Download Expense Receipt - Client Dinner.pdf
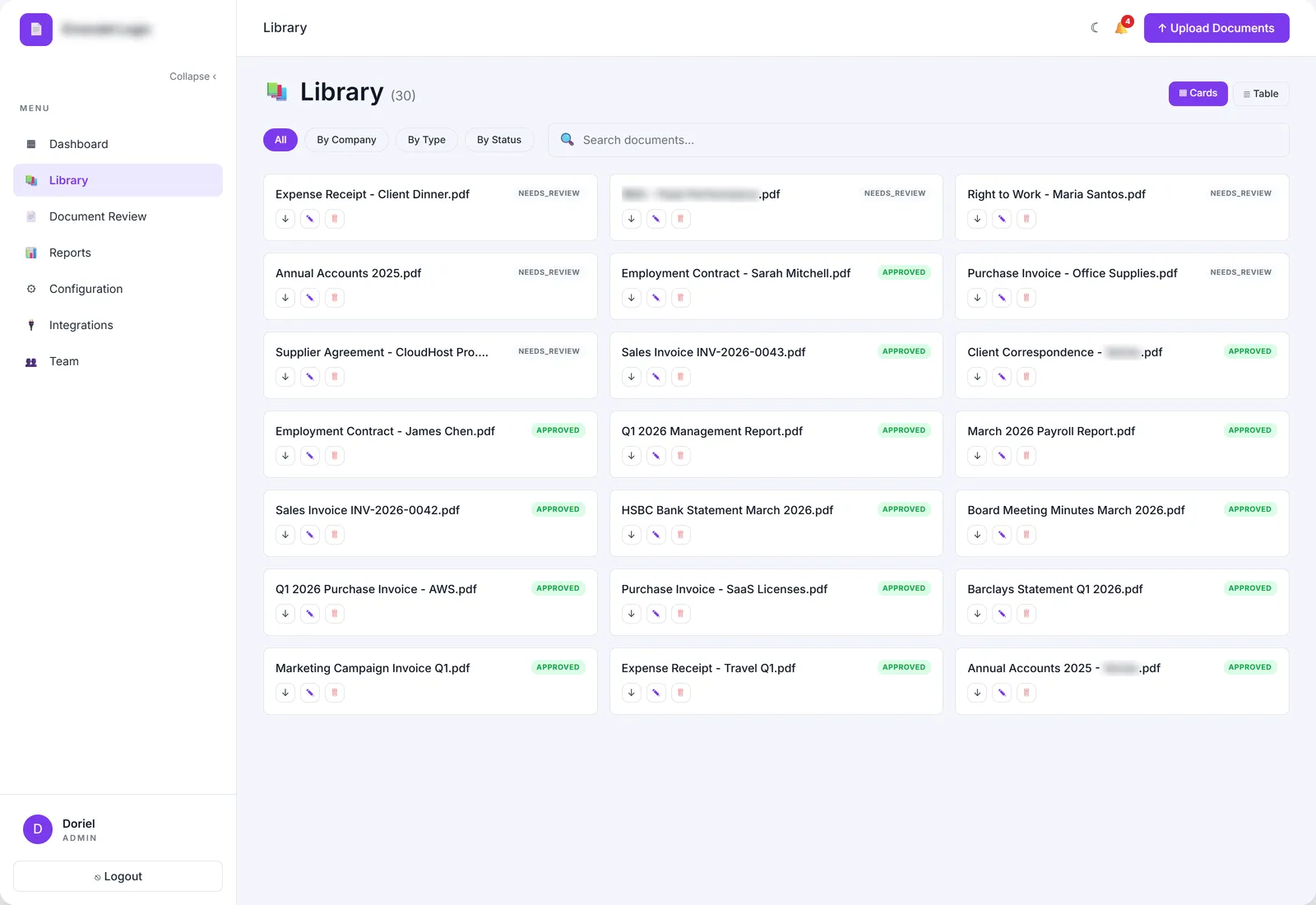 tap(285, 219)
